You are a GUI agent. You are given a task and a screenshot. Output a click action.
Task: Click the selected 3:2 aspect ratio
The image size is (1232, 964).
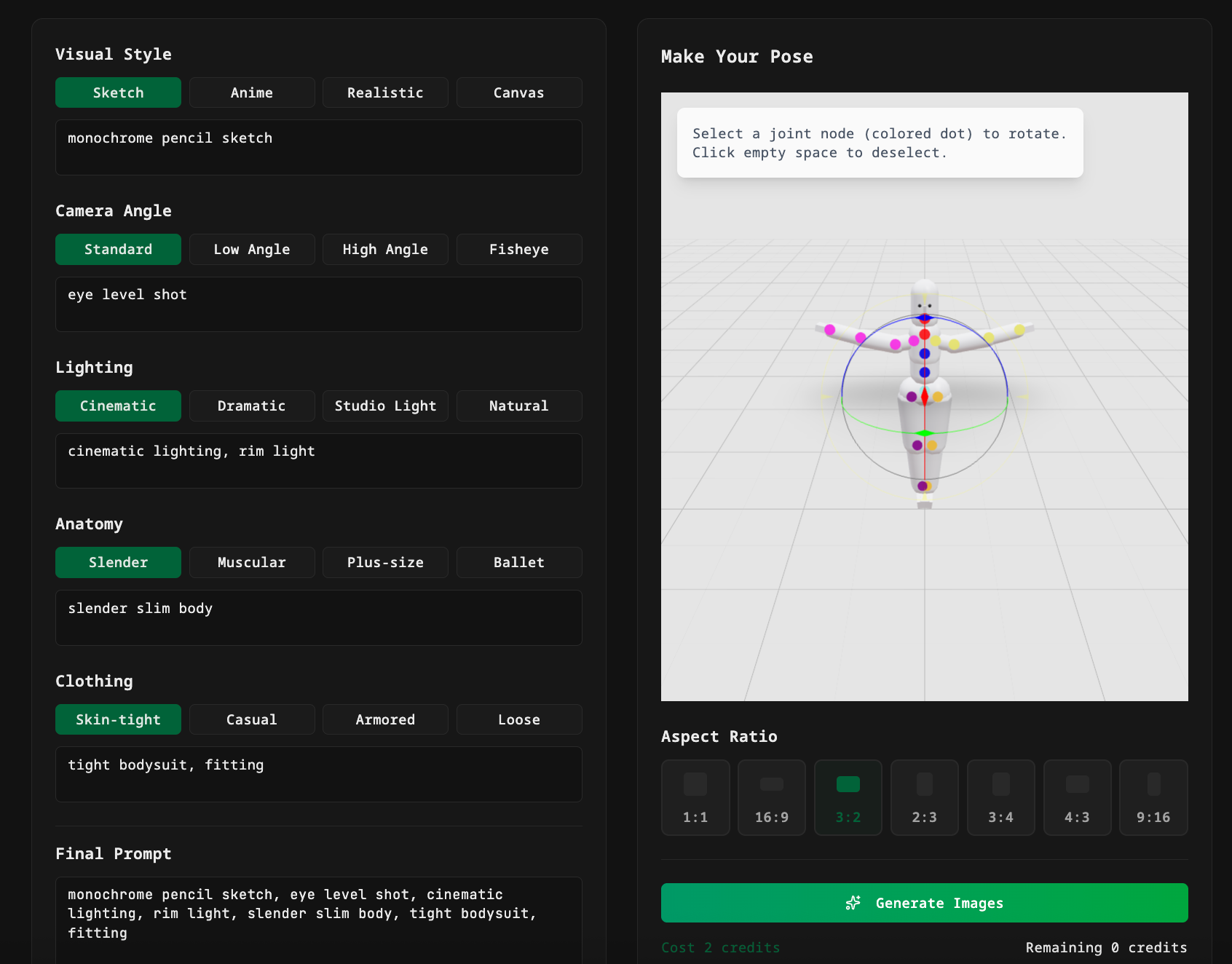coord(848,797)
